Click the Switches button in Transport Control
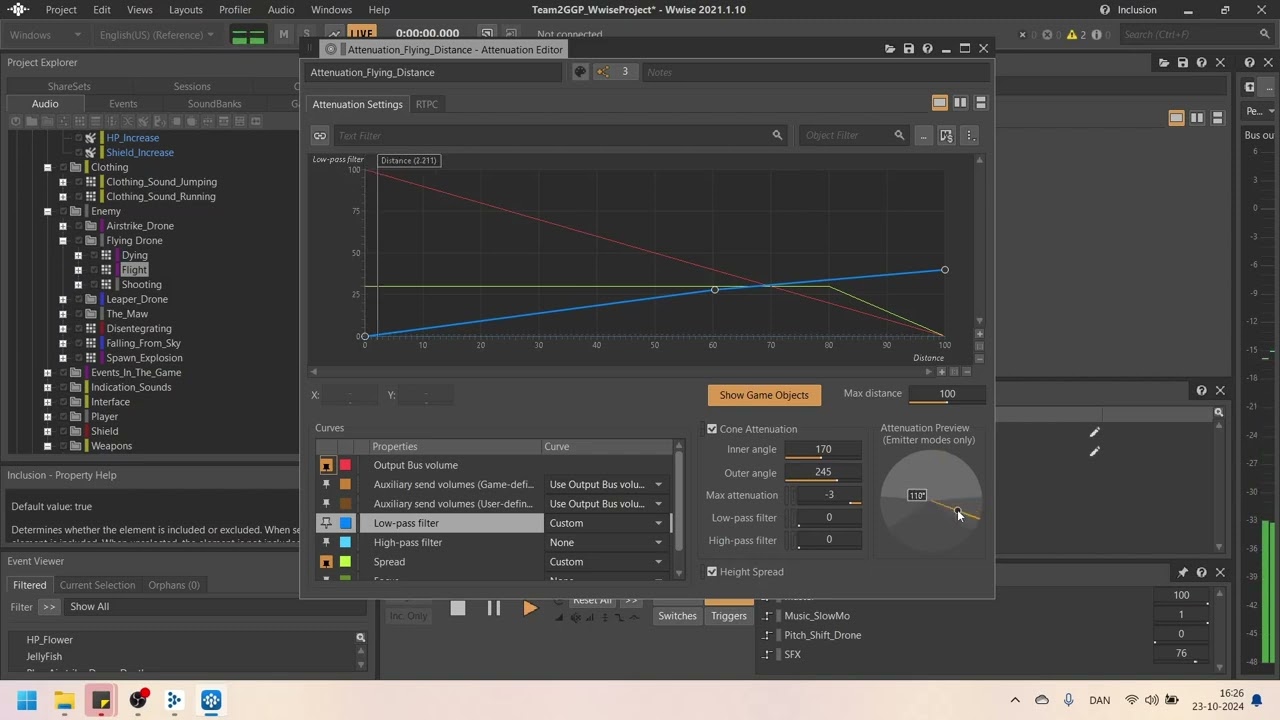Image resolution: width=1280 pixels, height=720 pixels. pyautogui.click(x=677, y=616)
